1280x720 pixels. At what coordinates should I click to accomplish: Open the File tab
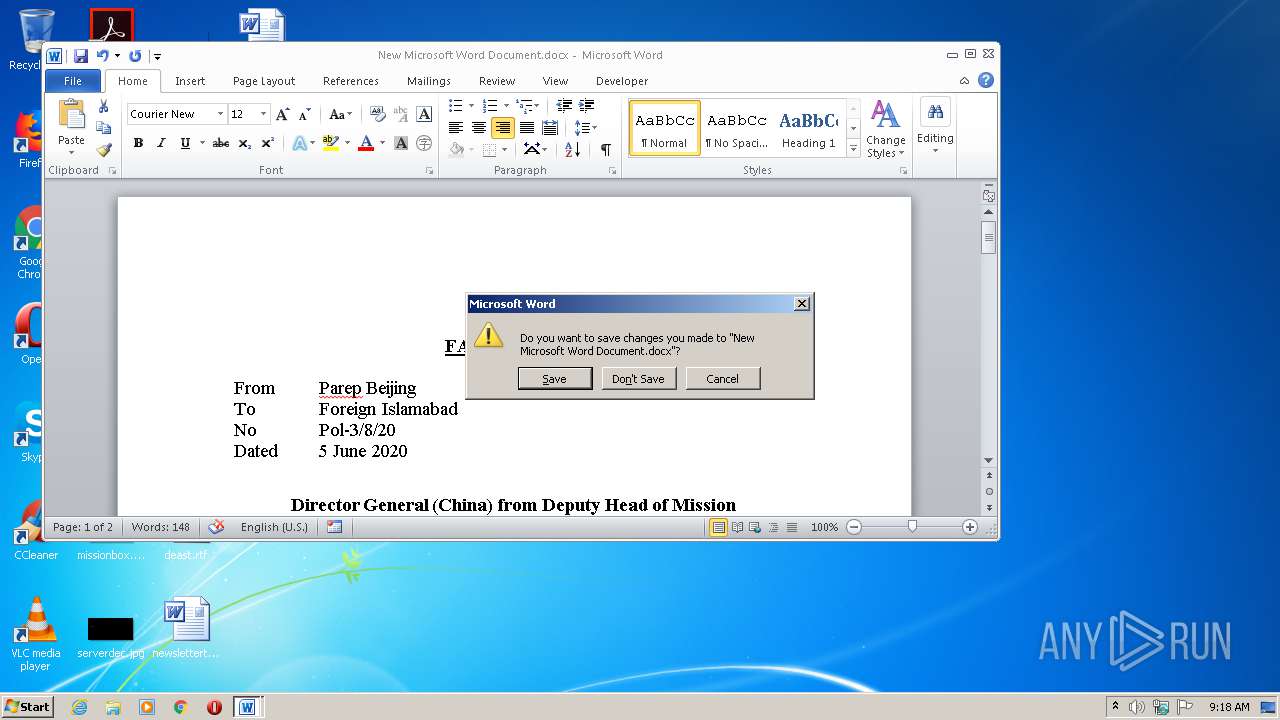point(73,81)
